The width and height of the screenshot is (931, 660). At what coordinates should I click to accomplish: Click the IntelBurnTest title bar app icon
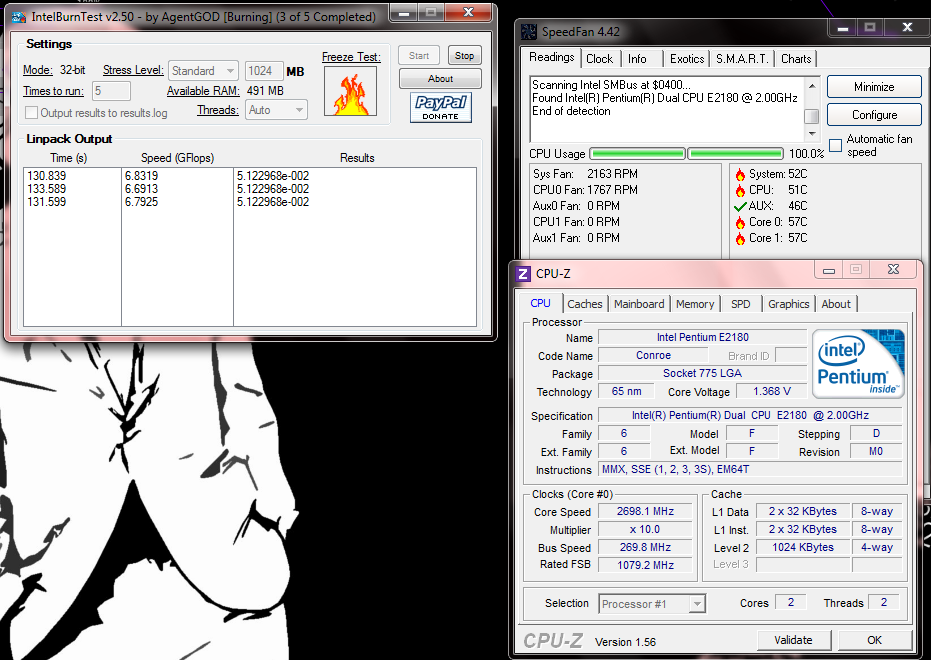[x=18, y=17]
